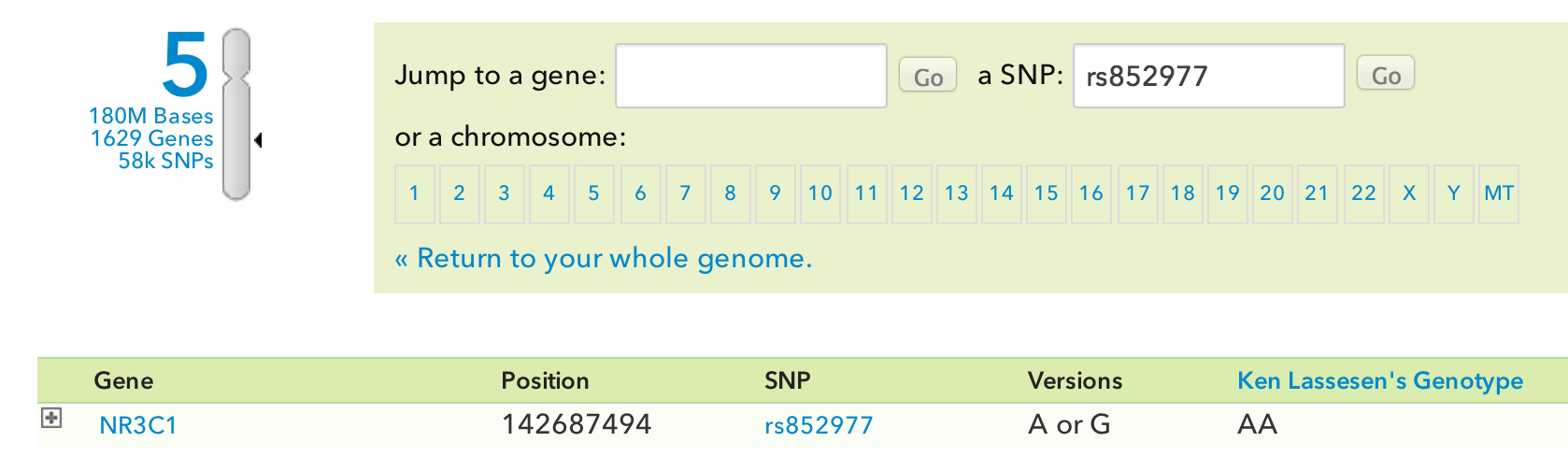Switch to chromosome 12
The height and width of the screenshot is (456, 1568).
tap(911, 193)
